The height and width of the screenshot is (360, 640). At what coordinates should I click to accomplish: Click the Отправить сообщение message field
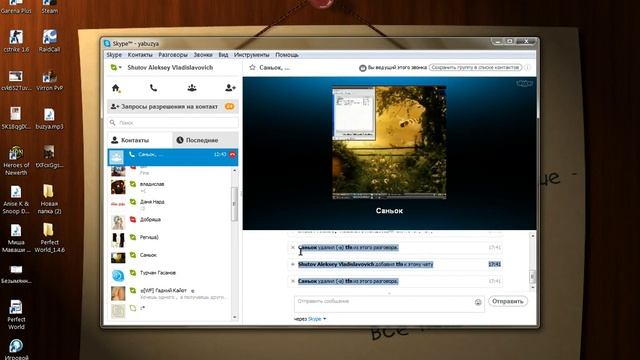[389, 304]
